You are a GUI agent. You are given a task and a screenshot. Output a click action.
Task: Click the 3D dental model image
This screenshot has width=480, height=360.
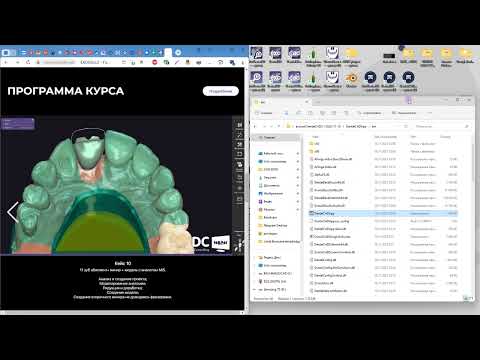click(117, 185)
